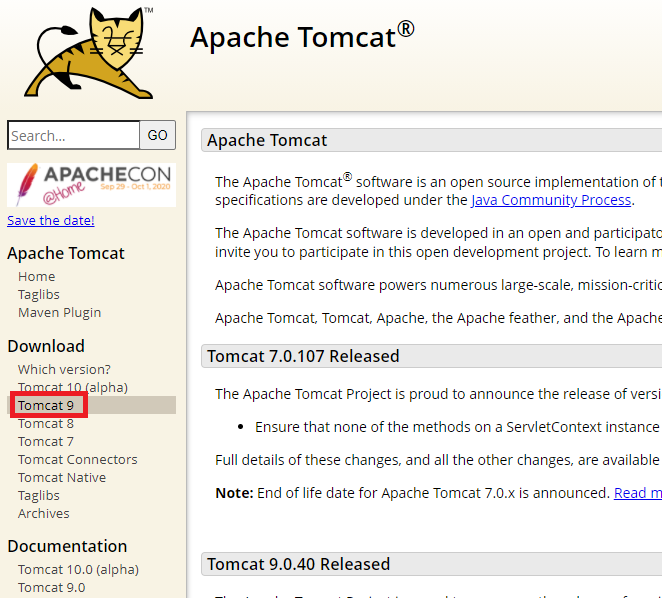Click the Apache Tomcat cat logo
This screenshot has width=662, height=598.
coord(89,53)
